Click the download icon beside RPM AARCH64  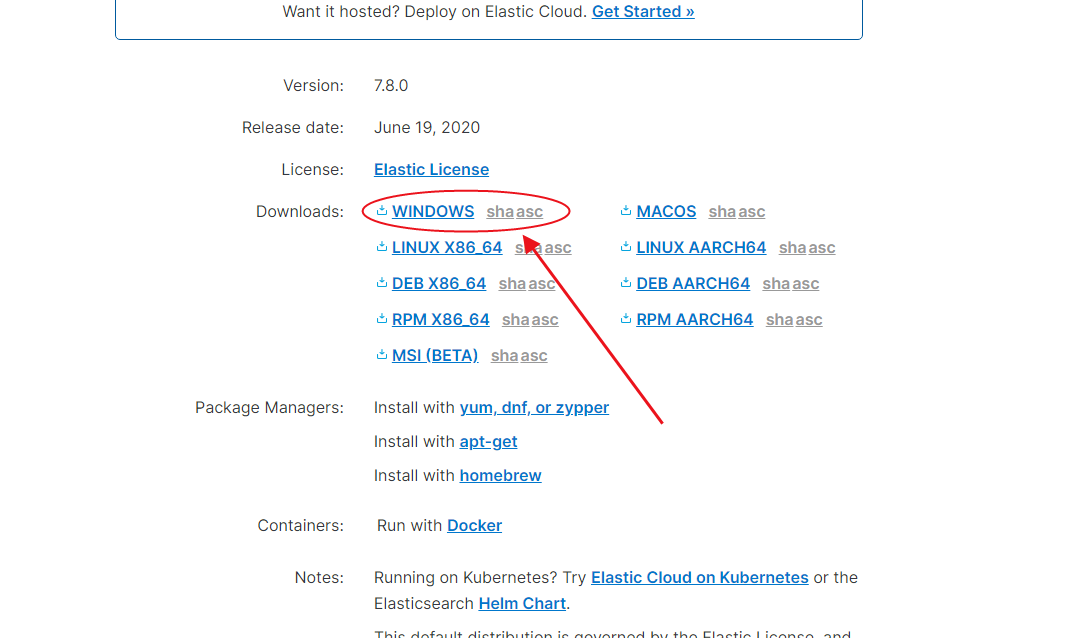[x=626, y=319]
